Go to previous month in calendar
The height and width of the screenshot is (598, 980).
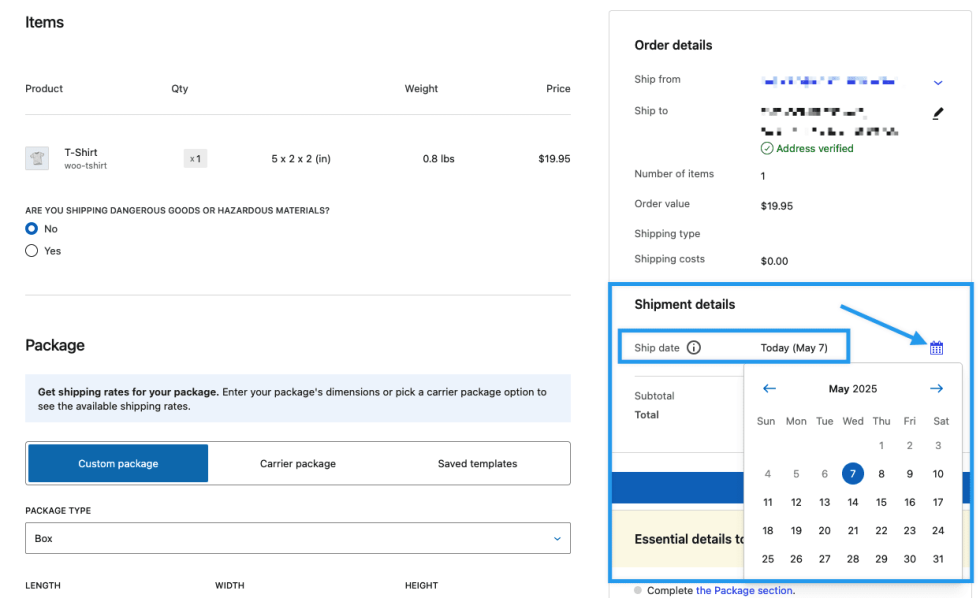pos(769,389)
